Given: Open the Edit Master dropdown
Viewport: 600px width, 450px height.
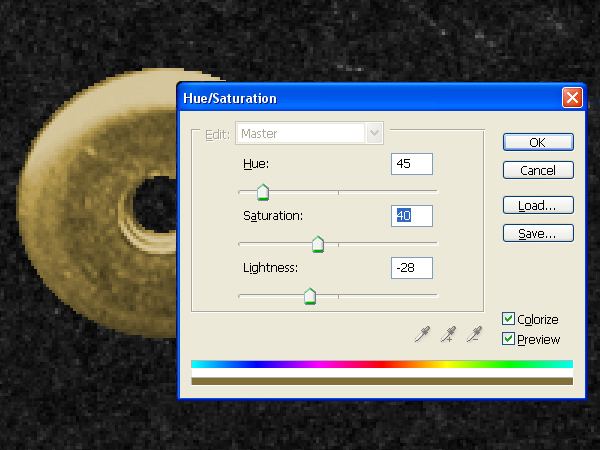Looking at the screenshot, I should pos(310,133).
